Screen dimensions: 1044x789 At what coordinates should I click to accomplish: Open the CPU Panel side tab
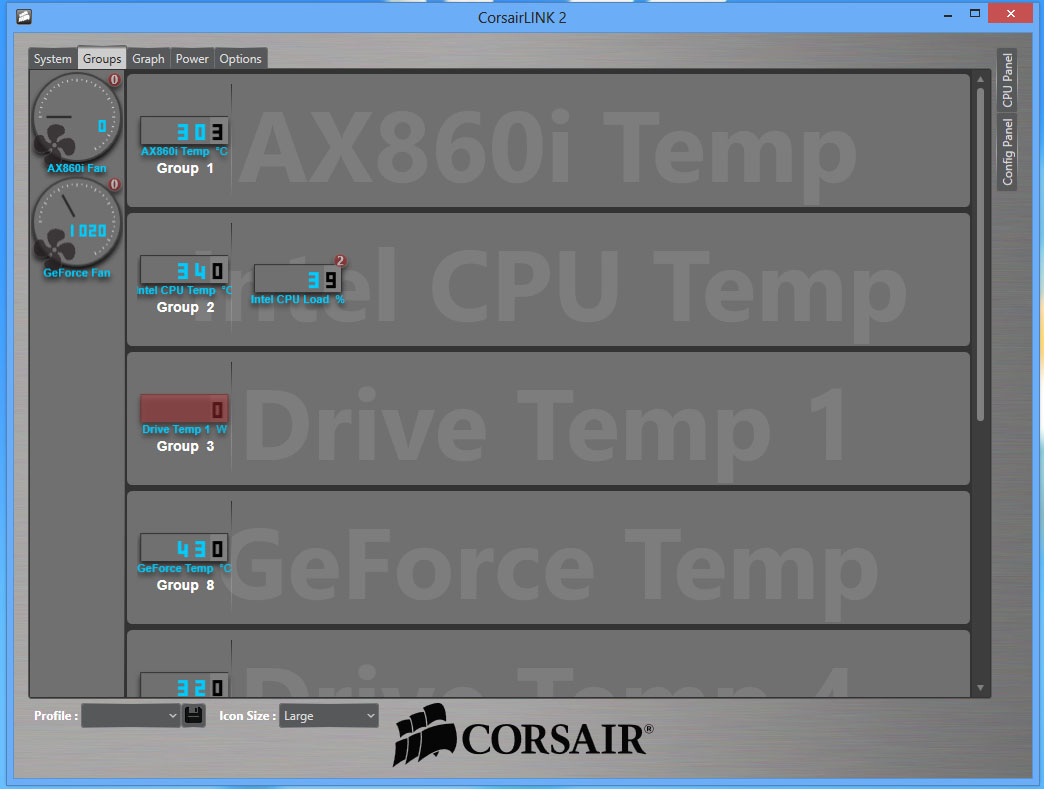coord(1007,80)
